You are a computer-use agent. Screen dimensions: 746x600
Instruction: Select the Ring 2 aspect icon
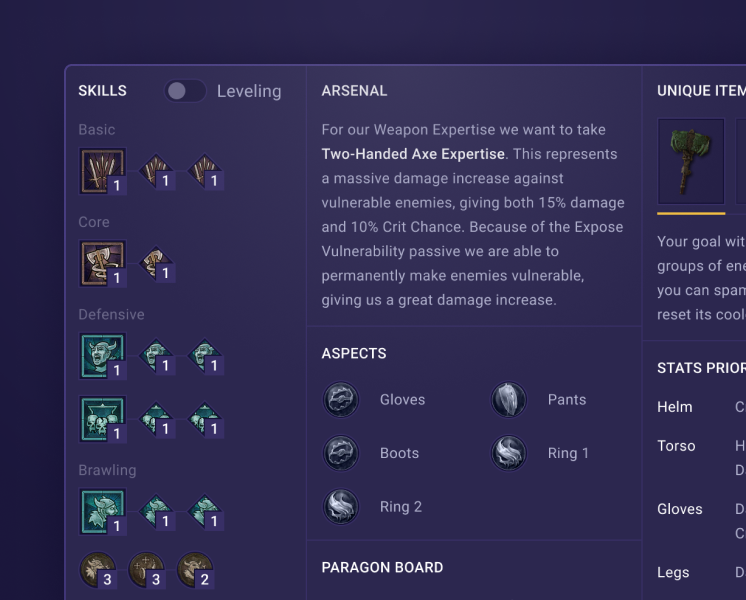[x=341, y=507]
